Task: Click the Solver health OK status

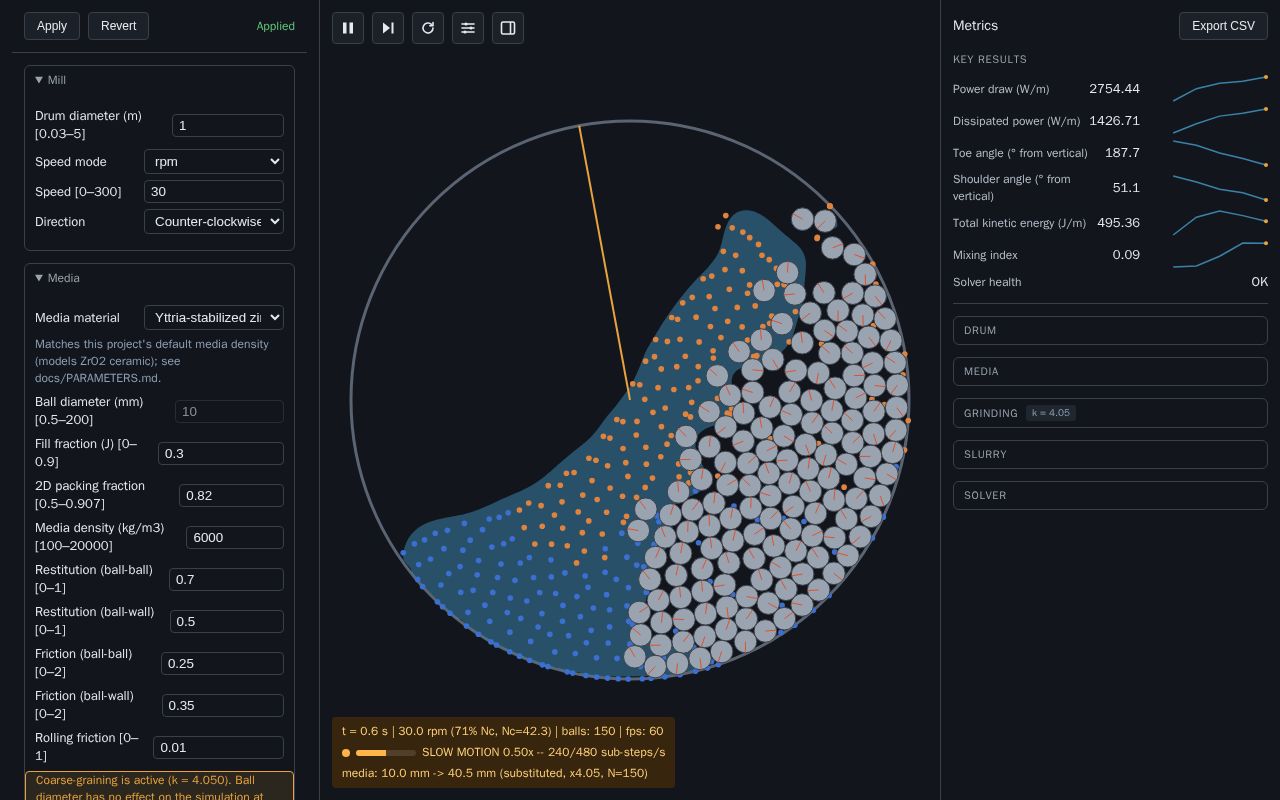Action: 1259,282
